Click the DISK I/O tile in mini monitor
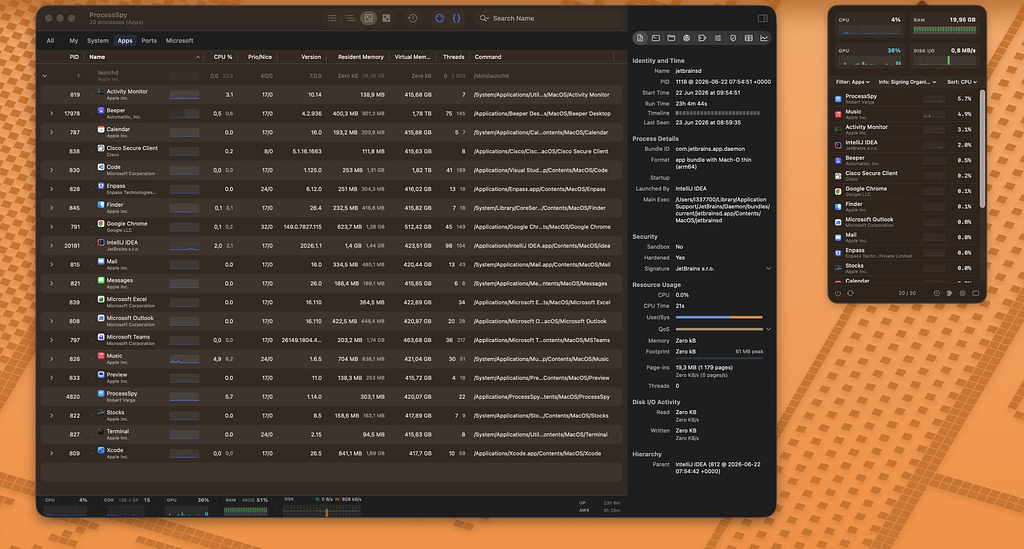This screenshot has width=1024, height=549. pos(944,57)
